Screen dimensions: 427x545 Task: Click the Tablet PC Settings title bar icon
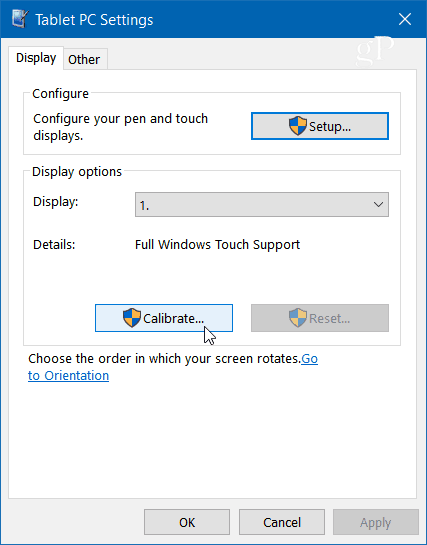19,19
